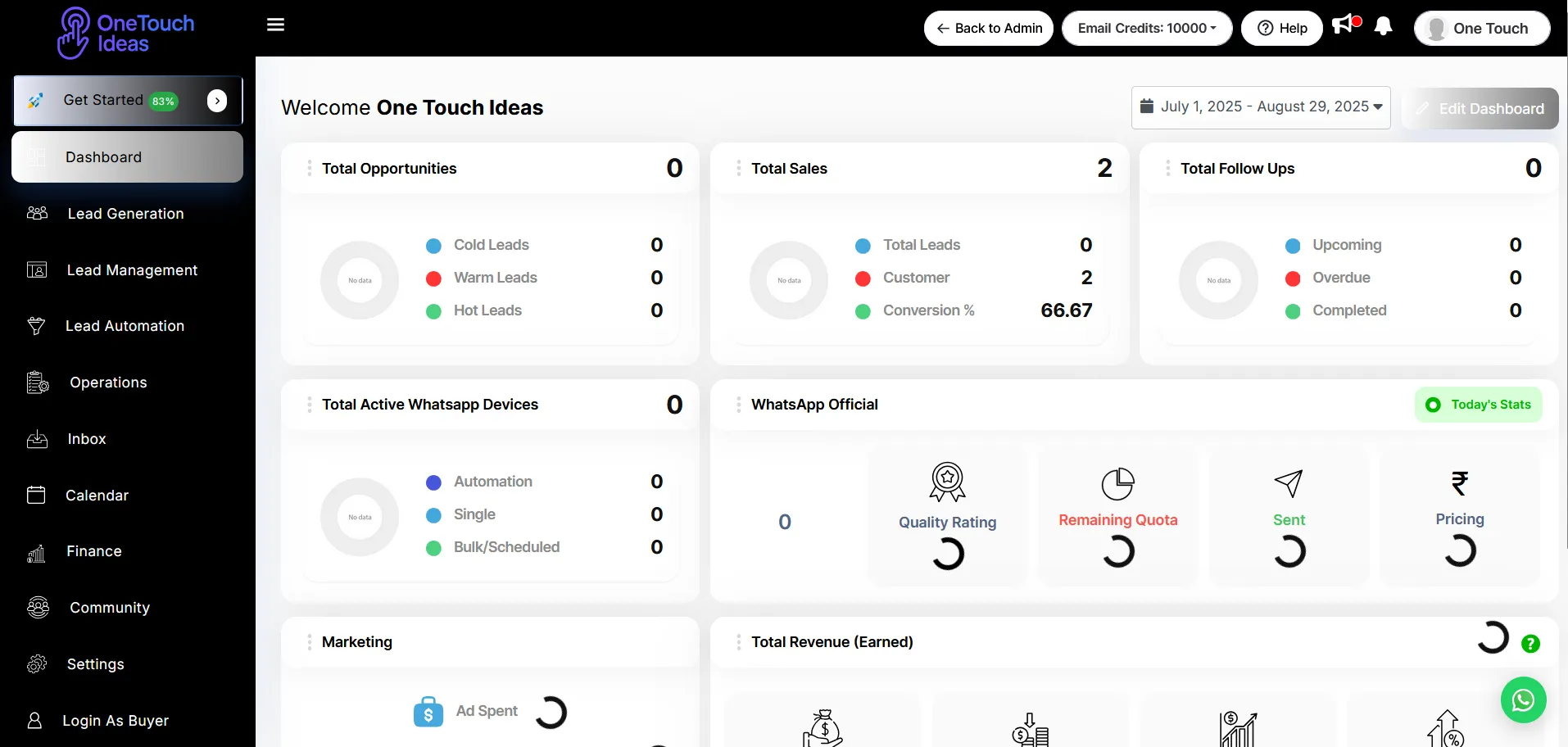The width and height of the screenshot is (1568, 747).
Task: Go to Lead Generation in sidebar
Action: [x=125, y=214]
